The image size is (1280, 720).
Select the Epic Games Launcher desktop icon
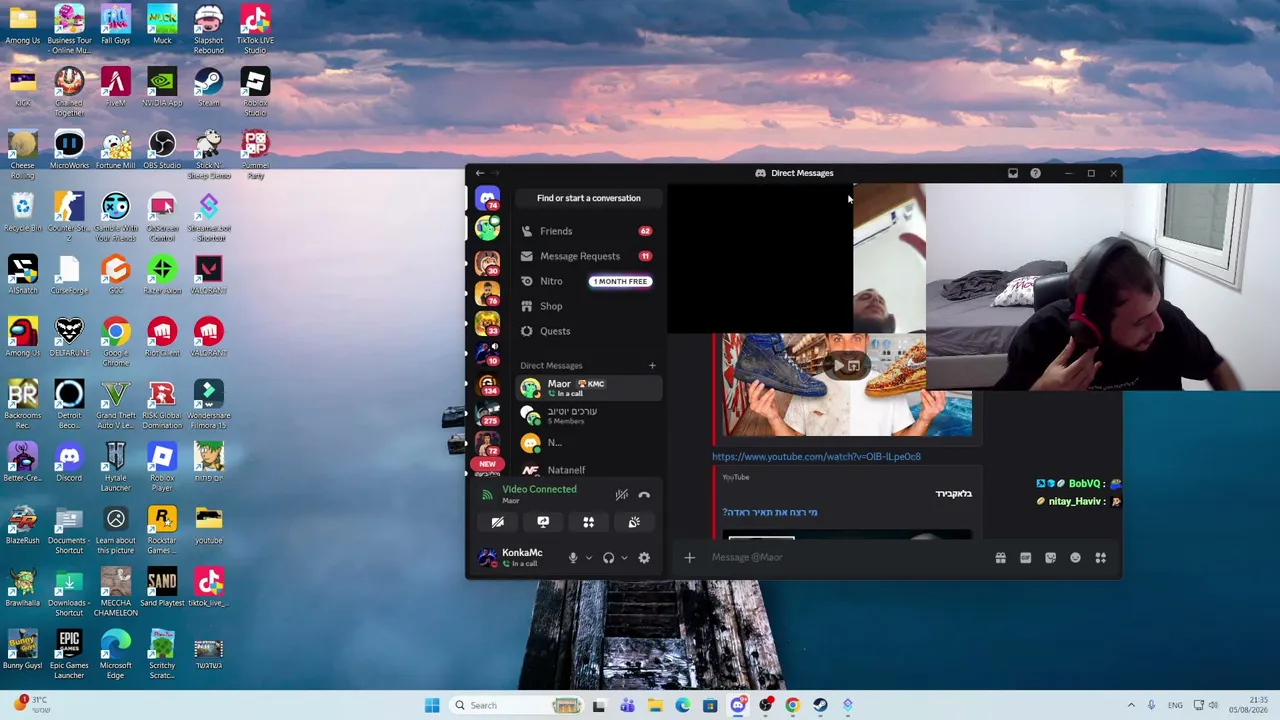[x=69, y=655]
